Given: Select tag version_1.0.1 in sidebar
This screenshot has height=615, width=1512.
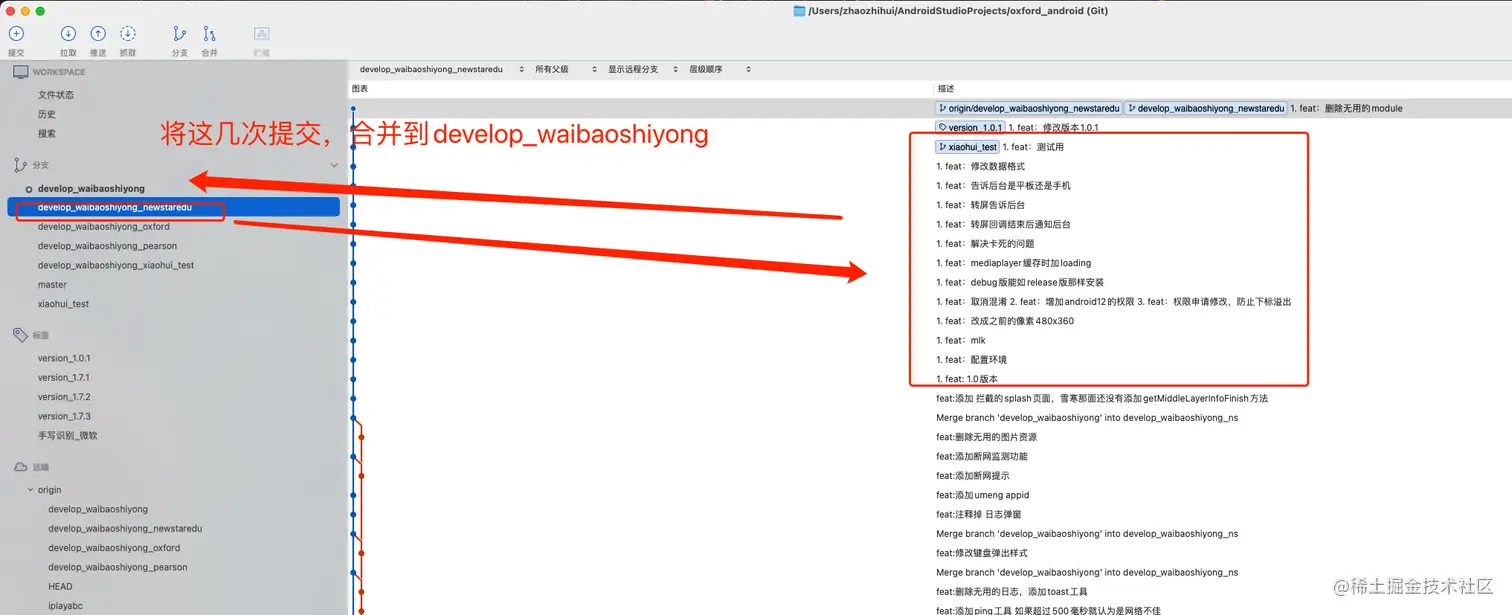Looking at the screenshot, I should [x=64, y=358].
